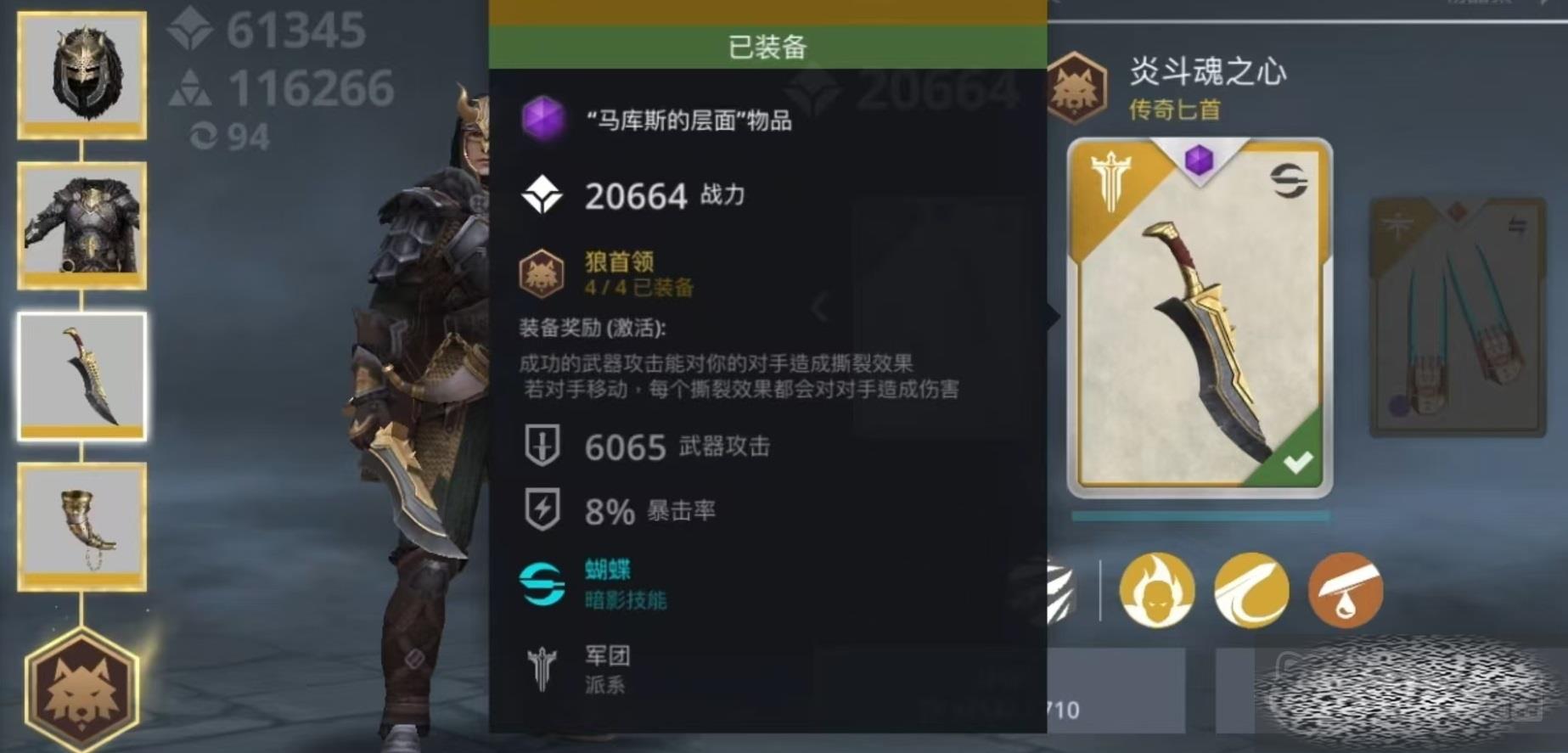Select the equipped legendary dagger card
This screenshot has height=753, width=1568.
point(1200,317)
